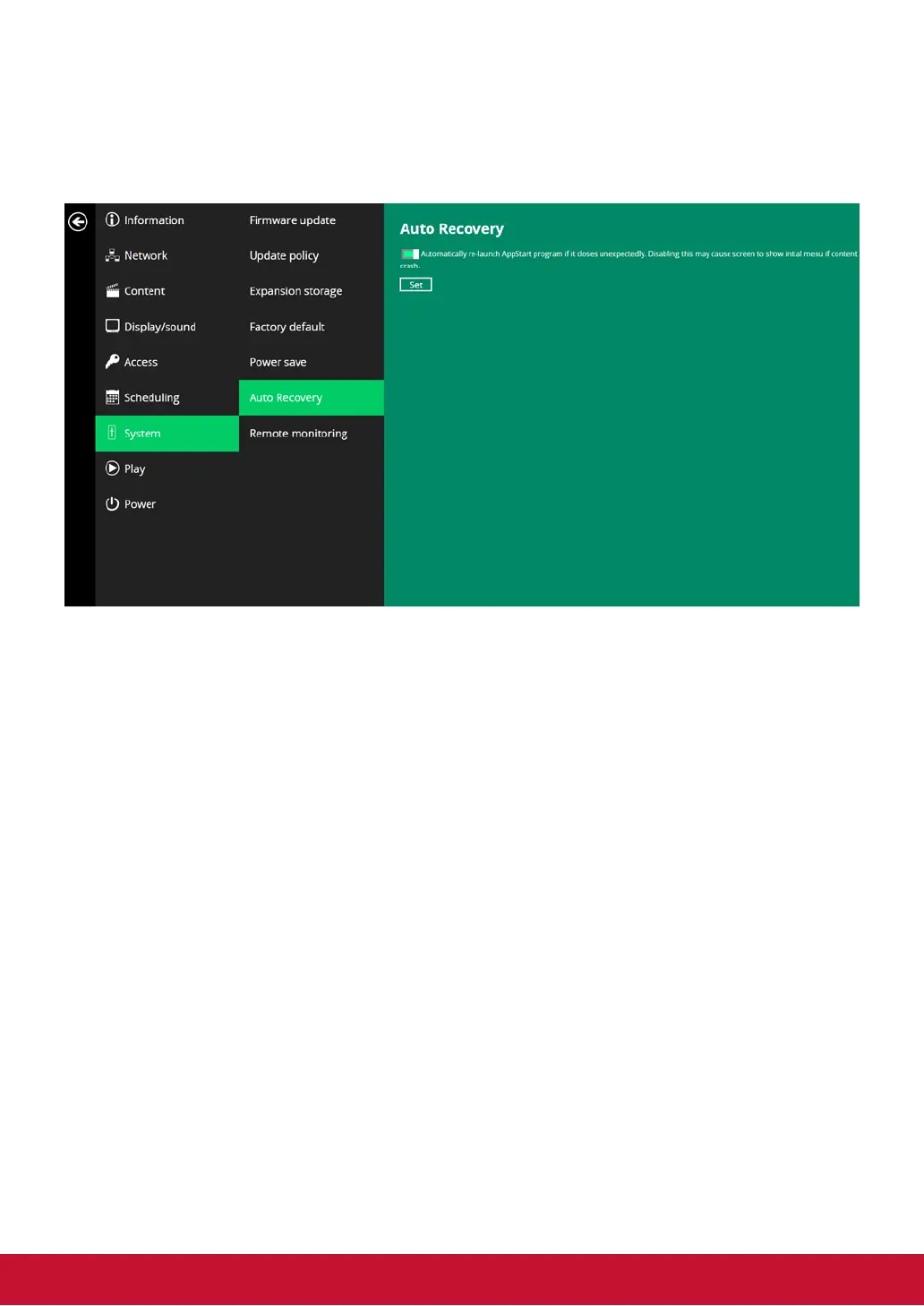Viewport: 924px width, 1306px height.
Task: Click the System menu icon
Action: (x=112, y=434)
